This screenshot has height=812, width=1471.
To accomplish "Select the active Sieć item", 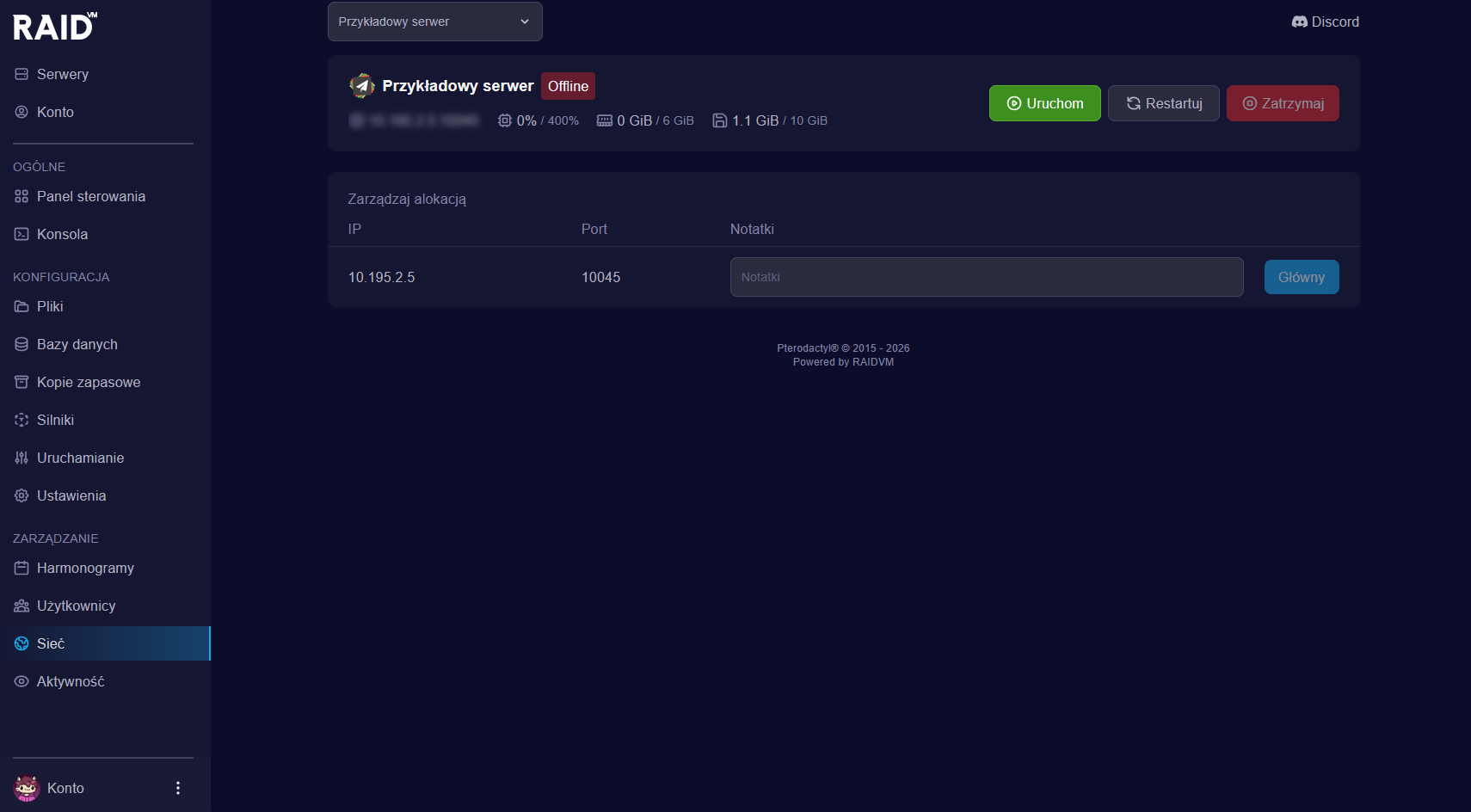I will click(105, 643).
